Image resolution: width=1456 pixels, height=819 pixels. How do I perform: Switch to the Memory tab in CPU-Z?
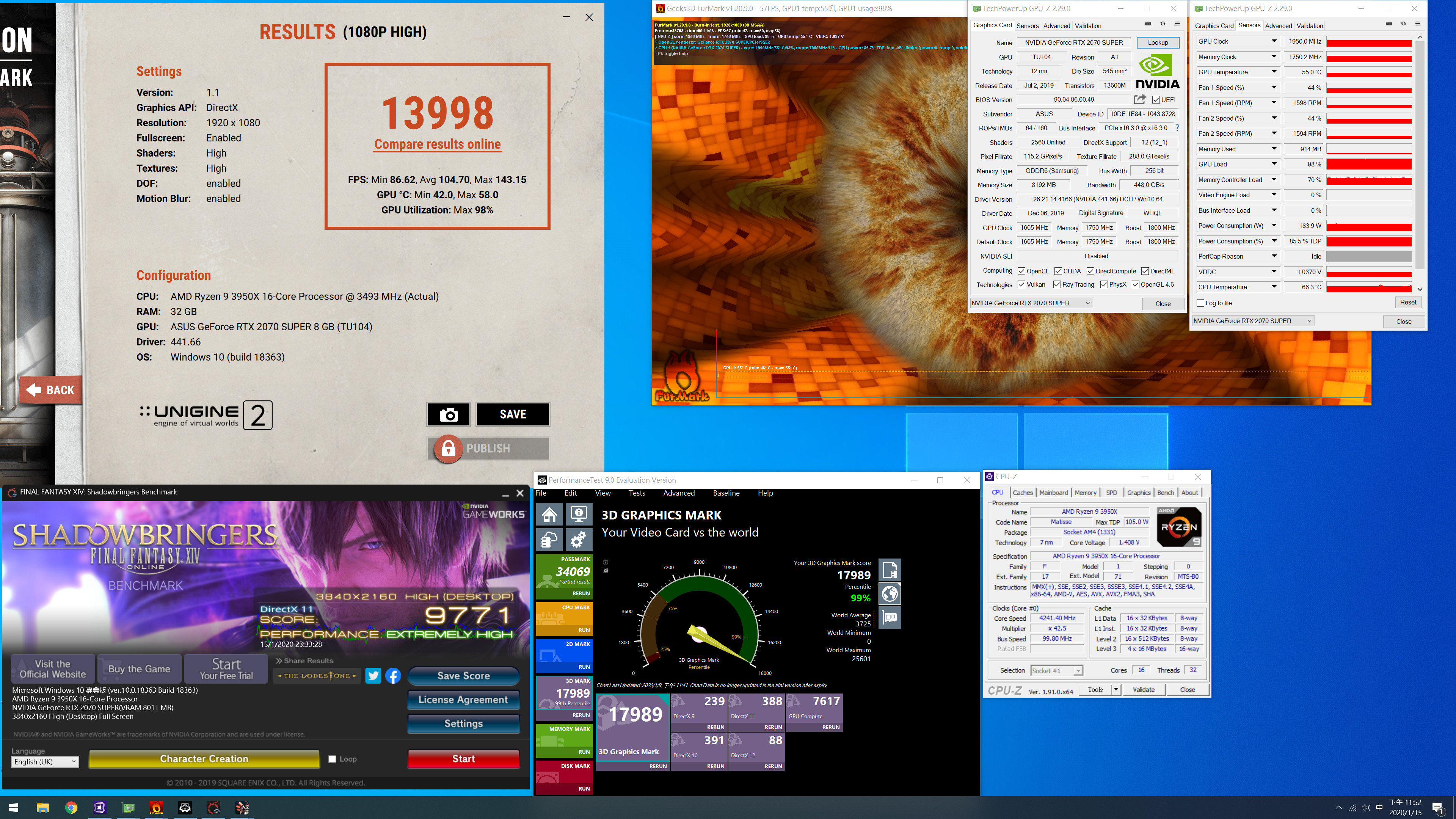1085,493
